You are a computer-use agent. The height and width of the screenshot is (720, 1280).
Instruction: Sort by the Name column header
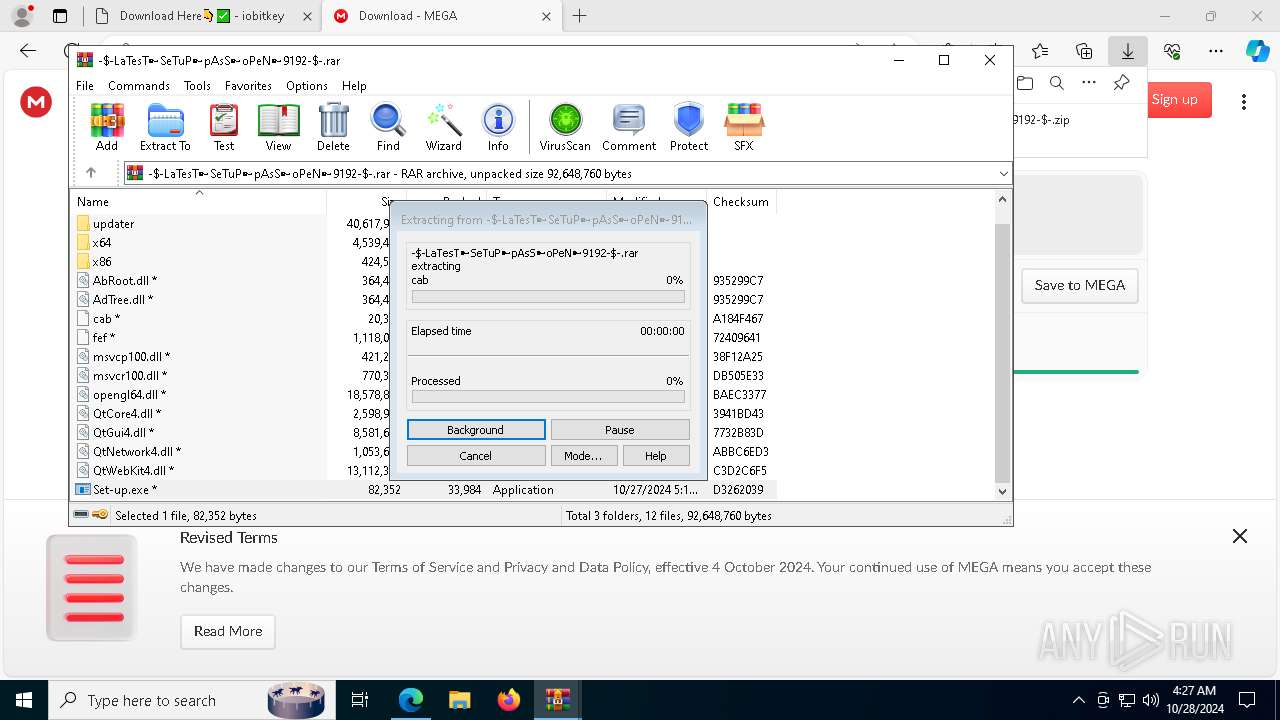[199, 202]
